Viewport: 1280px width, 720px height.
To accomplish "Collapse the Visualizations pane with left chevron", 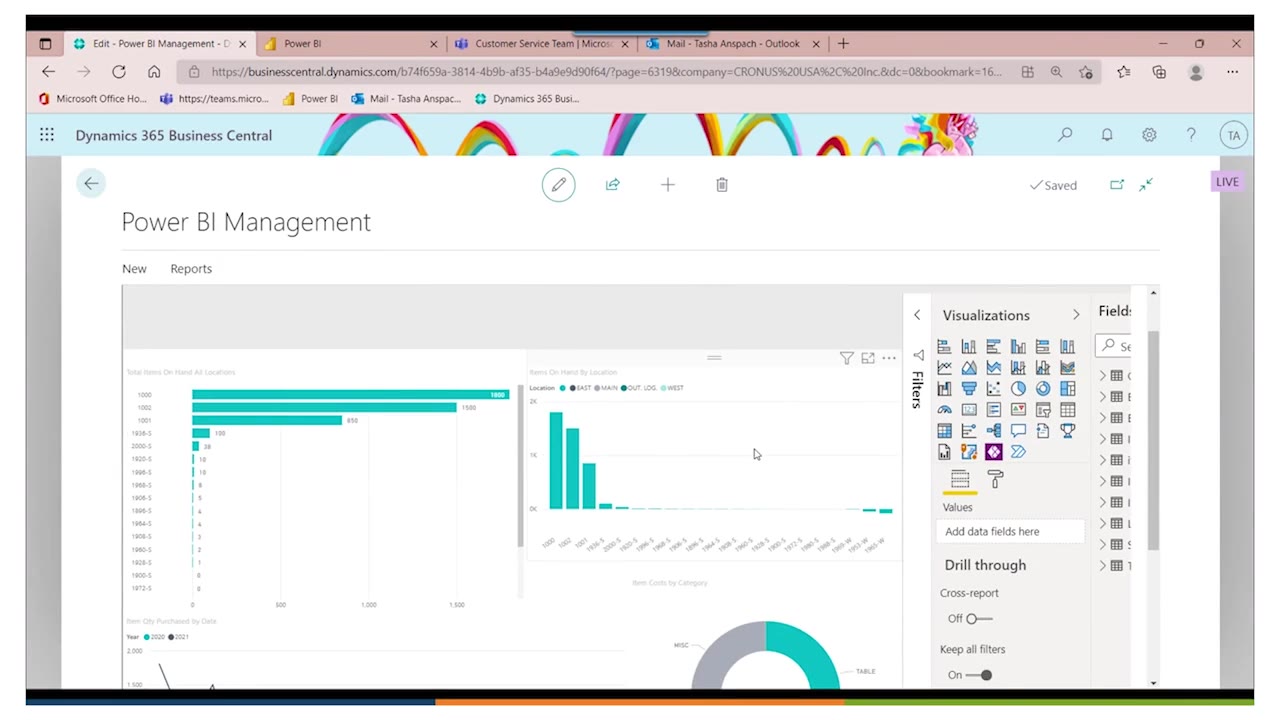I will (917, 315).
